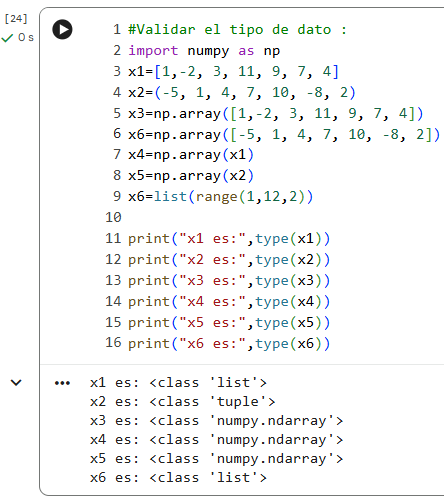Click output line "x4 es: <class 'numpy.ndarray'>"
The image size is (444, 501).
(216, 440)
